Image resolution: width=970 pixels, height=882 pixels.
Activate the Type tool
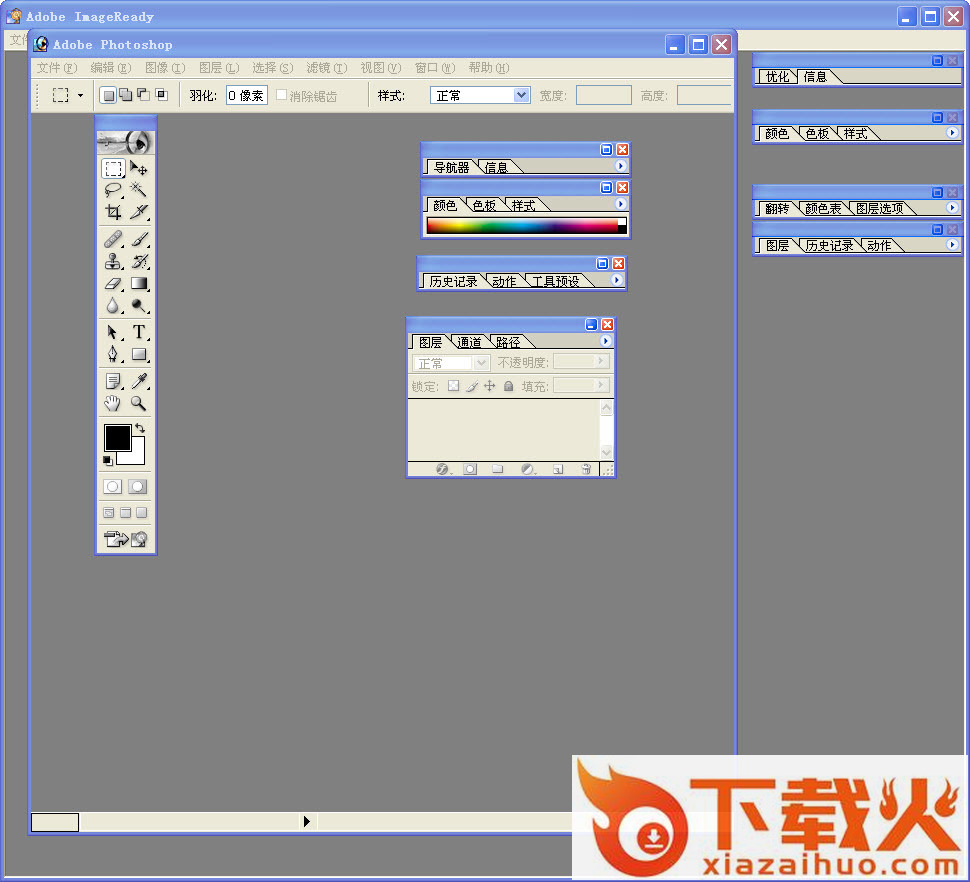pos(139,332)
